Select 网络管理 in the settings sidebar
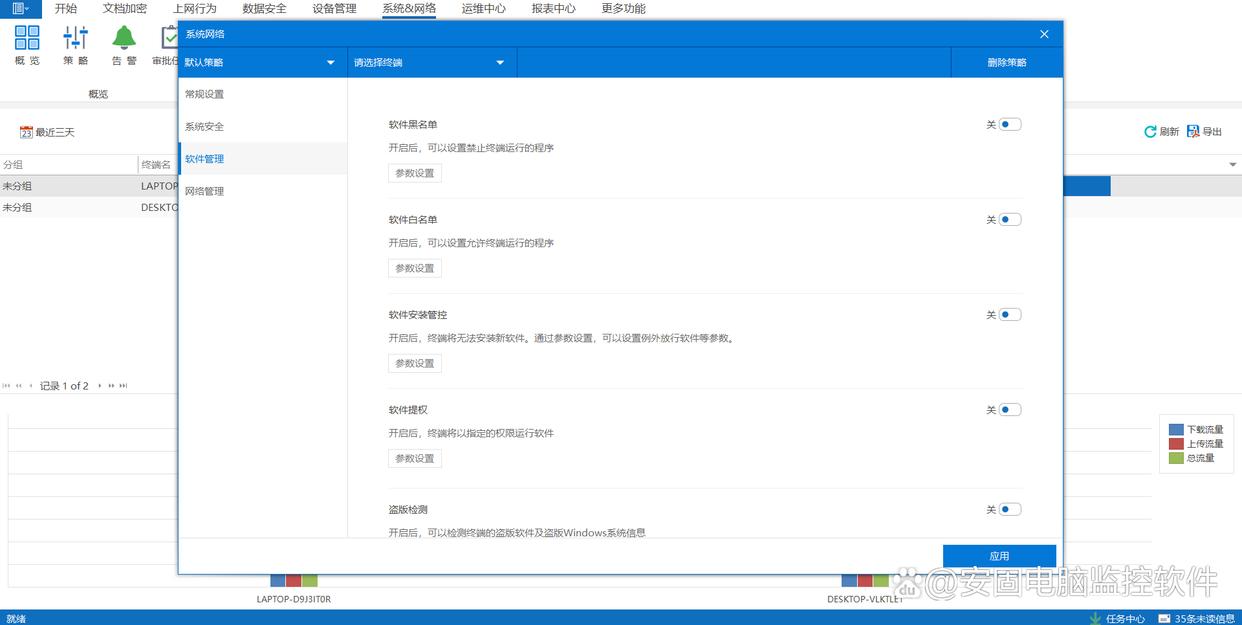Viewport: 1242px width, 625px height. [x=205, y=191]
